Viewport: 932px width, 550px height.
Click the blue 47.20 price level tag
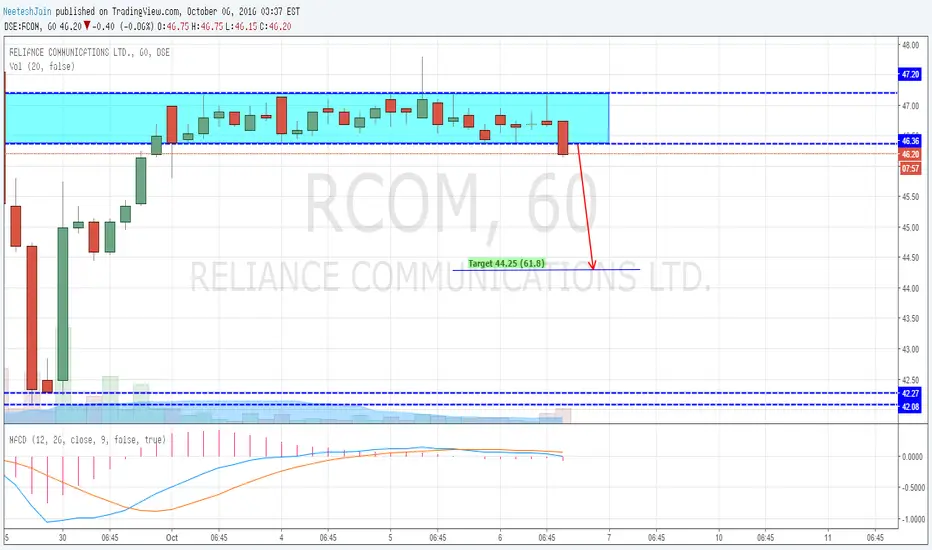click(910, 74)
